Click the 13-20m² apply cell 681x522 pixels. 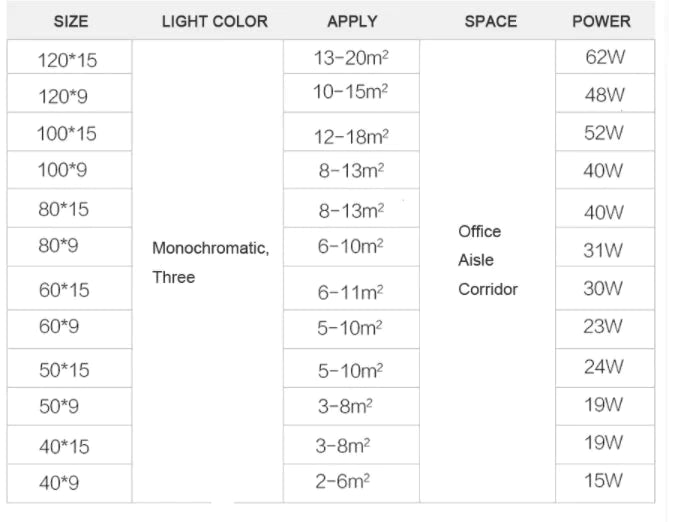[351, 58]
